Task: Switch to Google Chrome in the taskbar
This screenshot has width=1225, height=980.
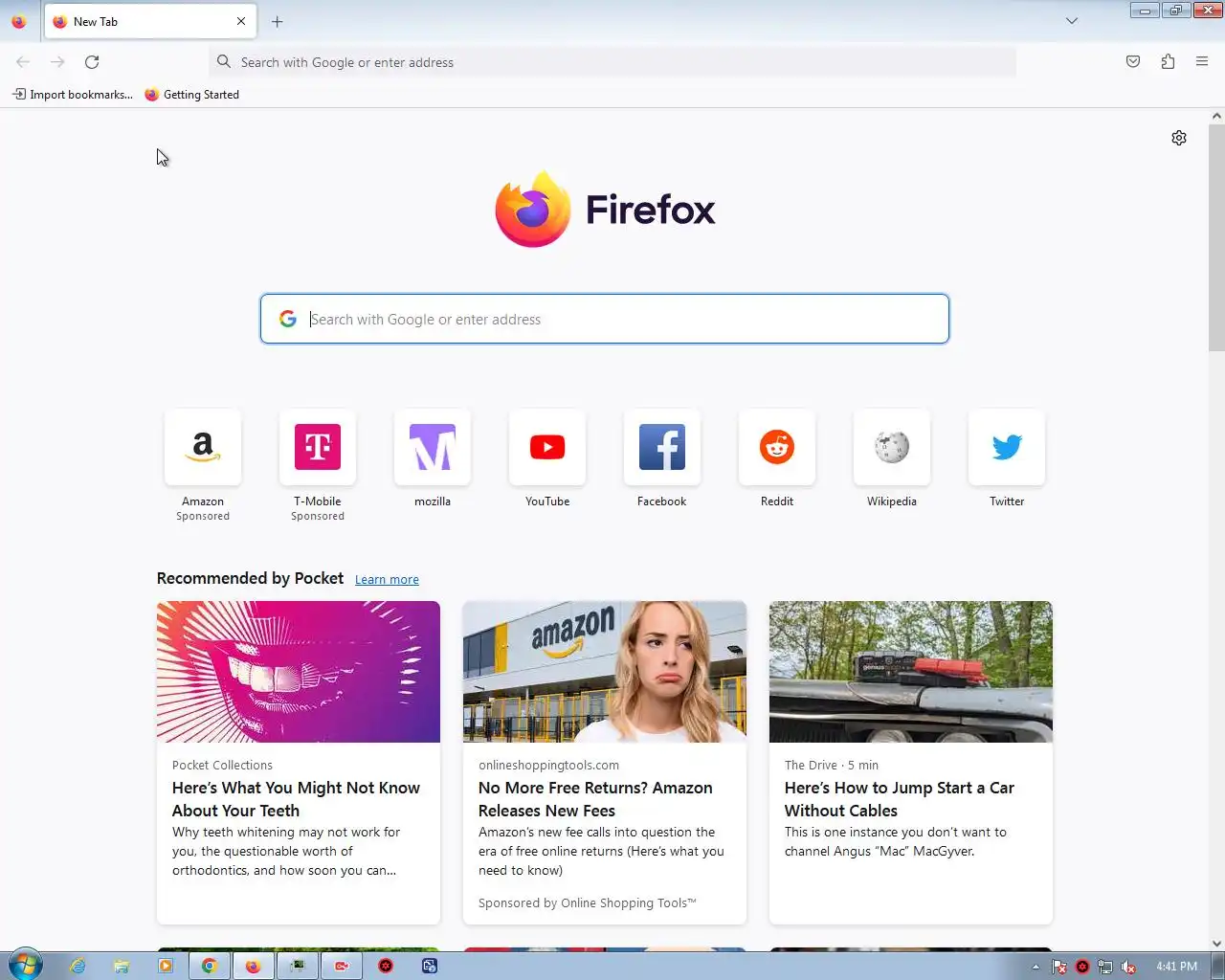Action: [x=210, y=966]
